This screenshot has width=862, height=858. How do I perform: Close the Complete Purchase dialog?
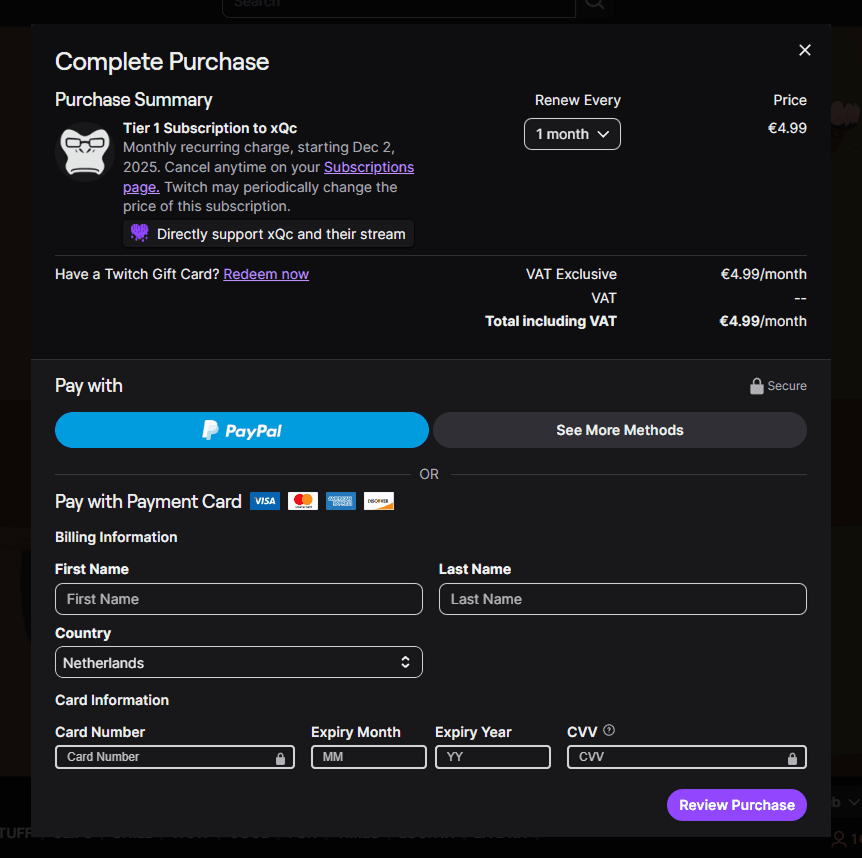(x=805, y=50)
